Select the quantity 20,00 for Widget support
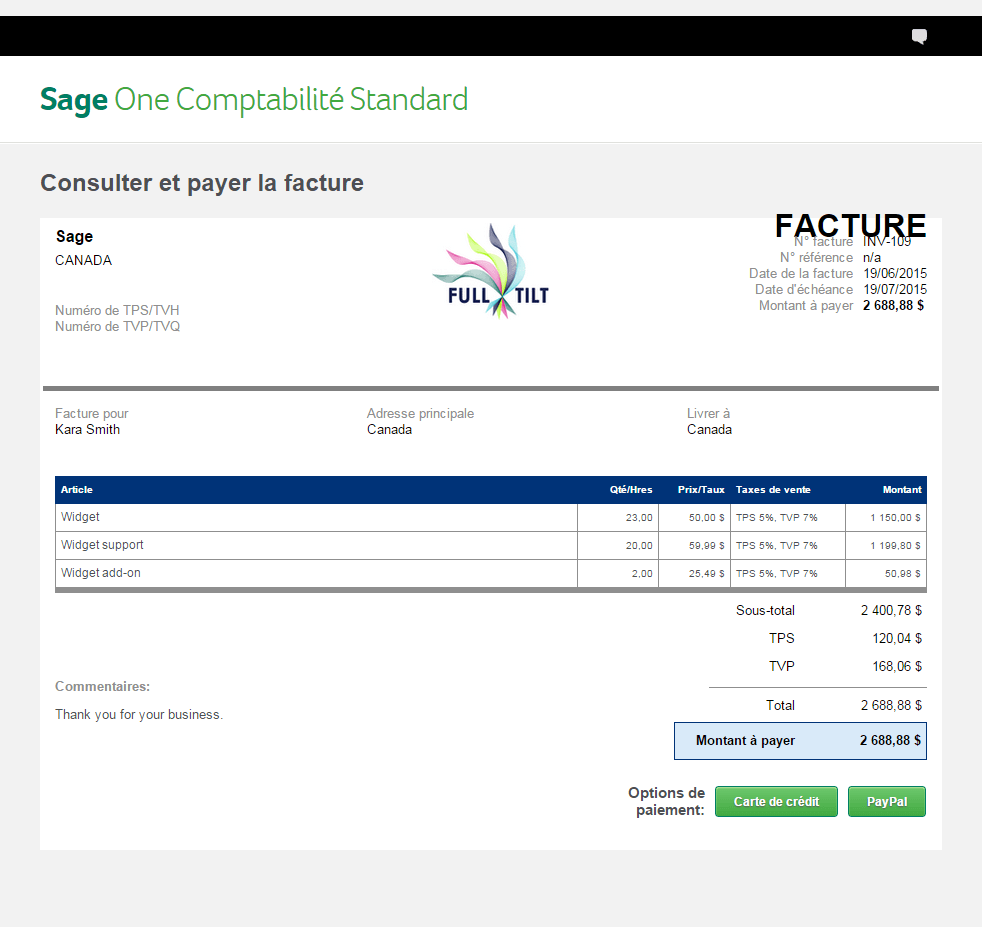 [639, 546]
